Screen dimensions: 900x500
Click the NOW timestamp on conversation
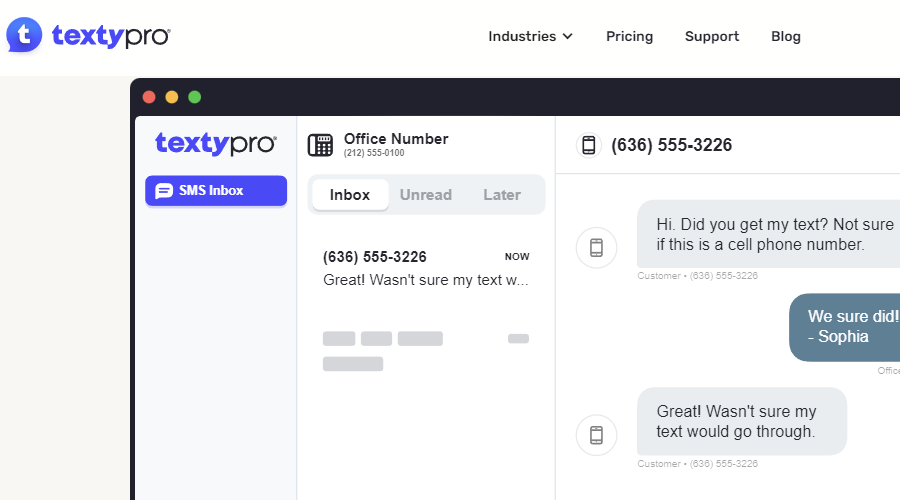pos(517,257)
